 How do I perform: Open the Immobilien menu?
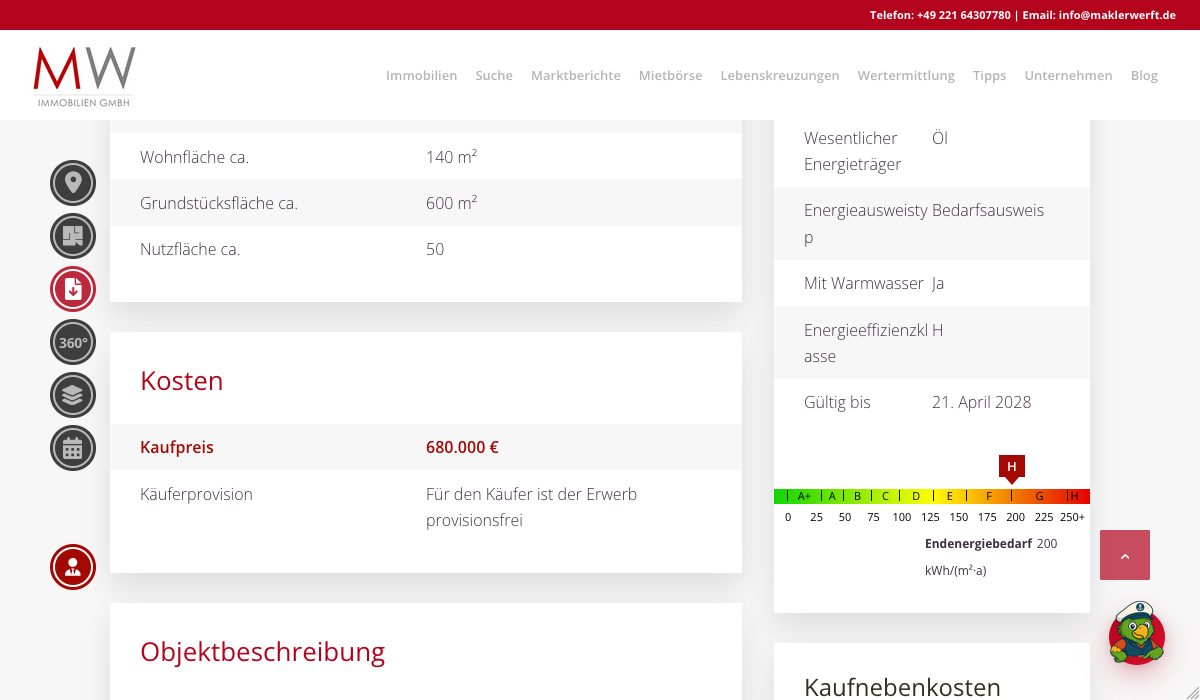coord(421,75)
